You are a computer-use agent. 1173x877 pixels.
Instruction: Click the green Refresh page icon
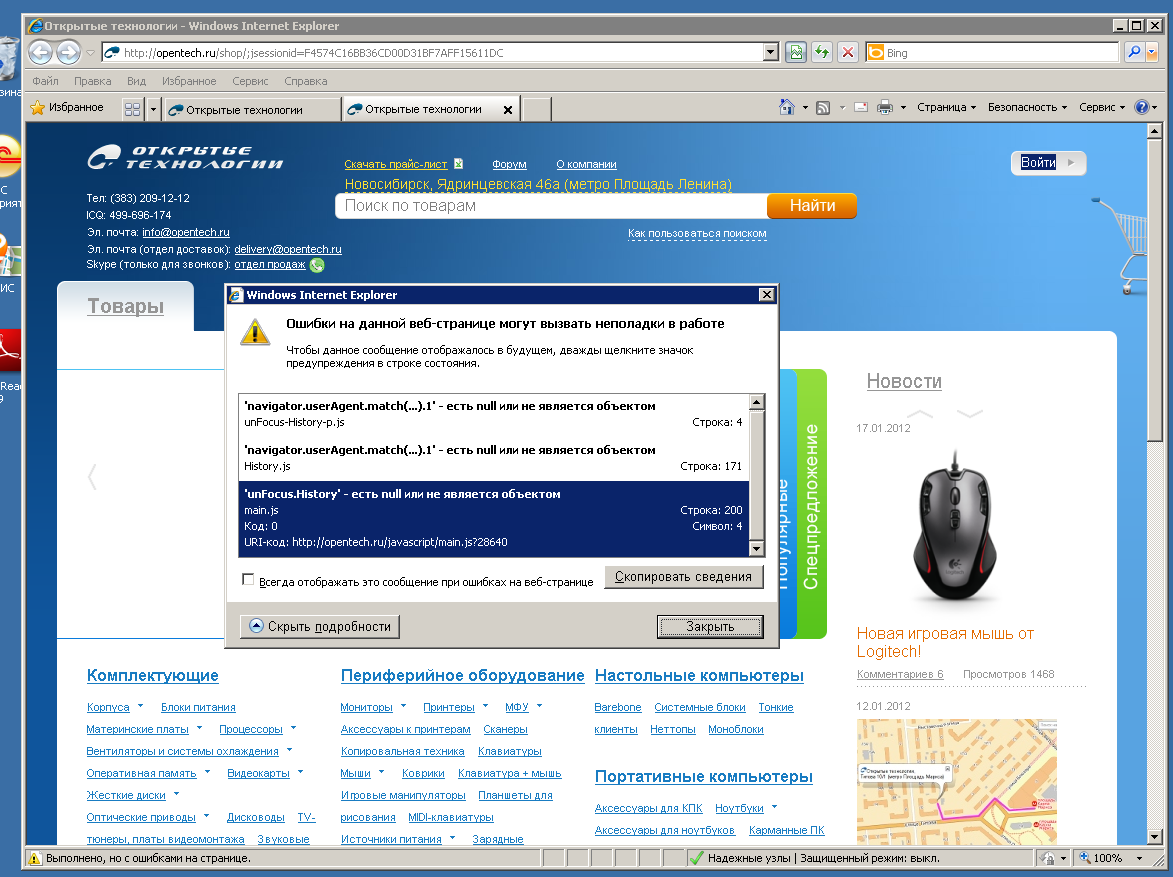click(822, 52)
